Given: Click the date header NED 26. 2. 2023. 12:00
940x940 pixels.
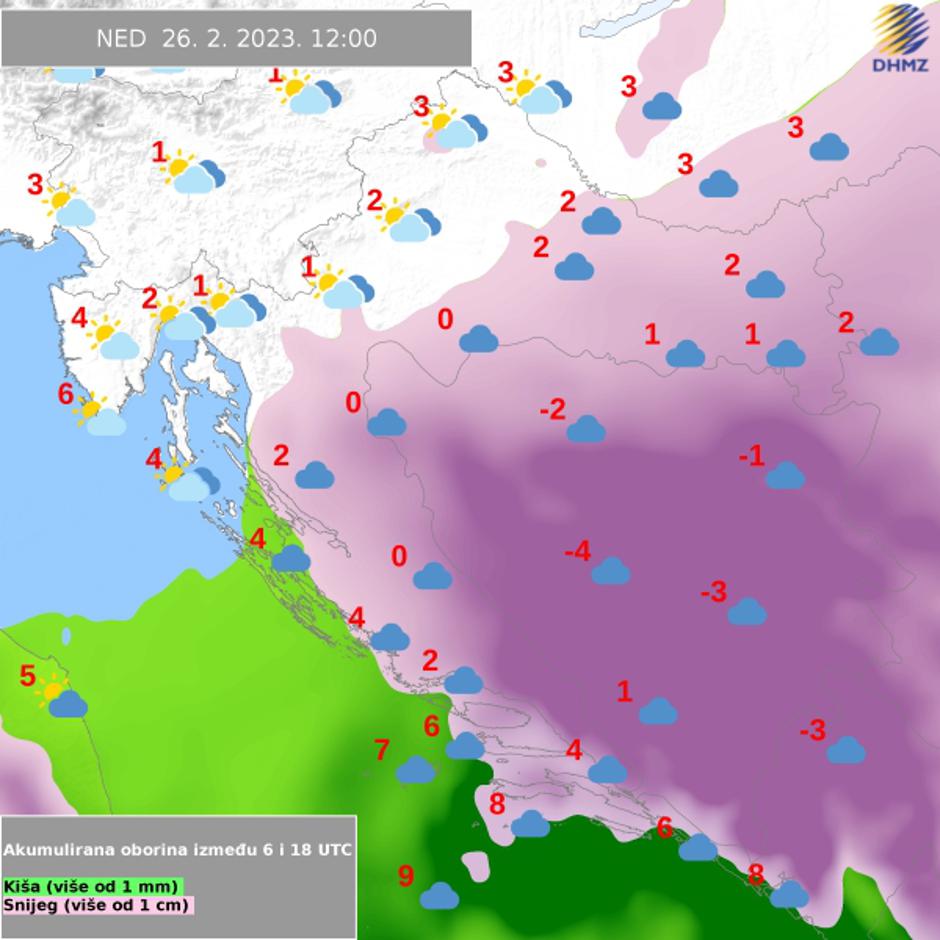Looking at the screenshot, I should 236,39.
